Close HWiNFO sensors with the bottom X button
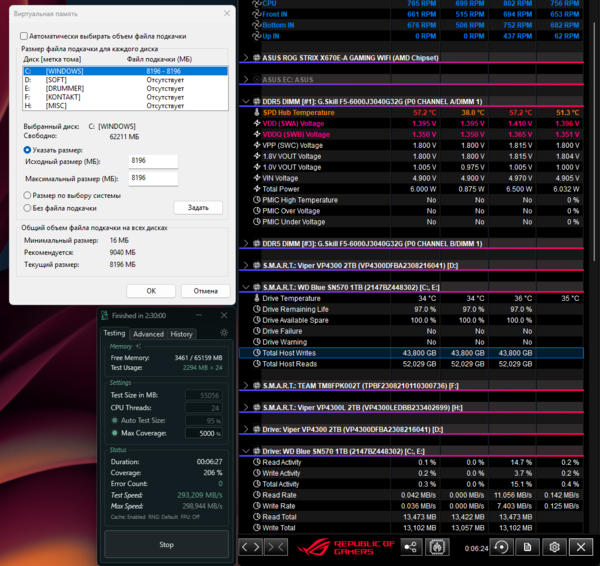 click(x=580, y=547)
